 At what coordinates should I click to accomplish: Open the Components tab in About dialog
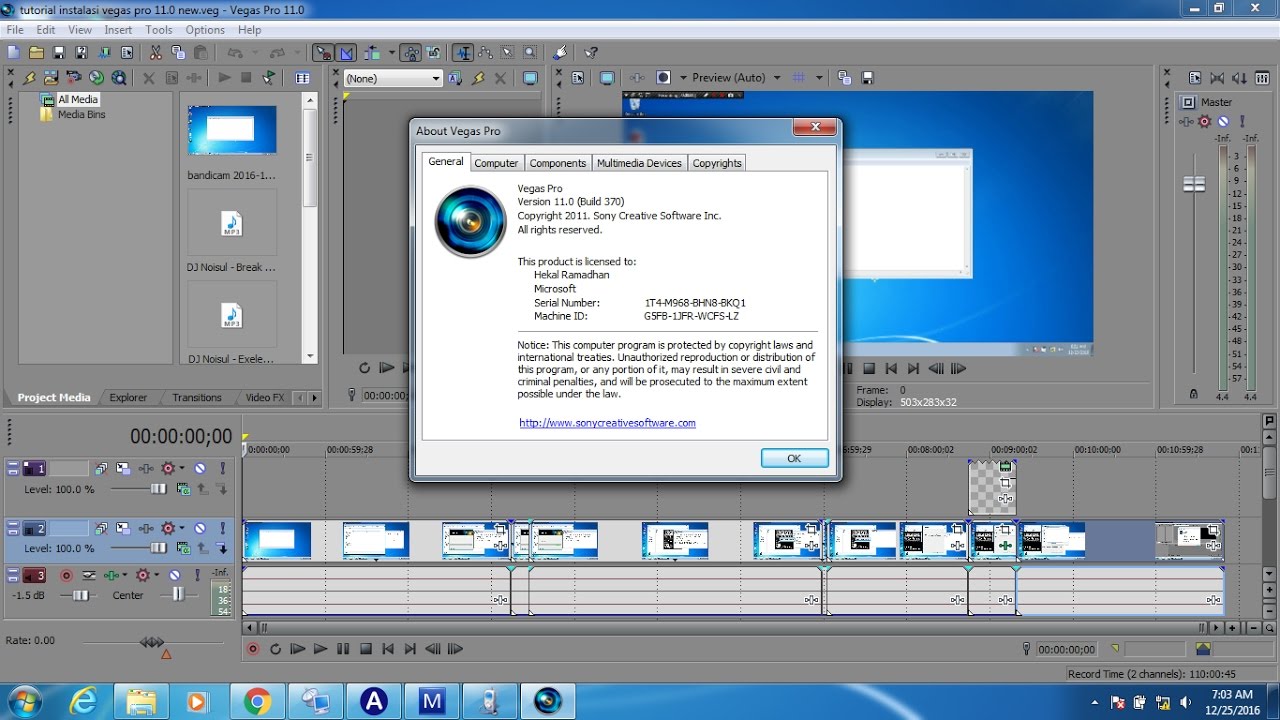(x=558, y=163)
